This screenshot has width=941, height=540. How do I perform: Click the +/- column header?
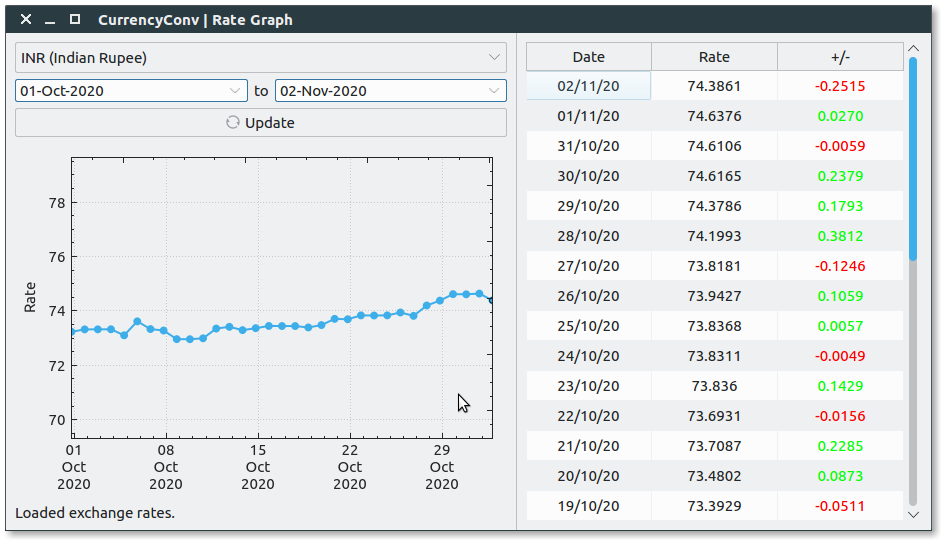click(840, 57)
